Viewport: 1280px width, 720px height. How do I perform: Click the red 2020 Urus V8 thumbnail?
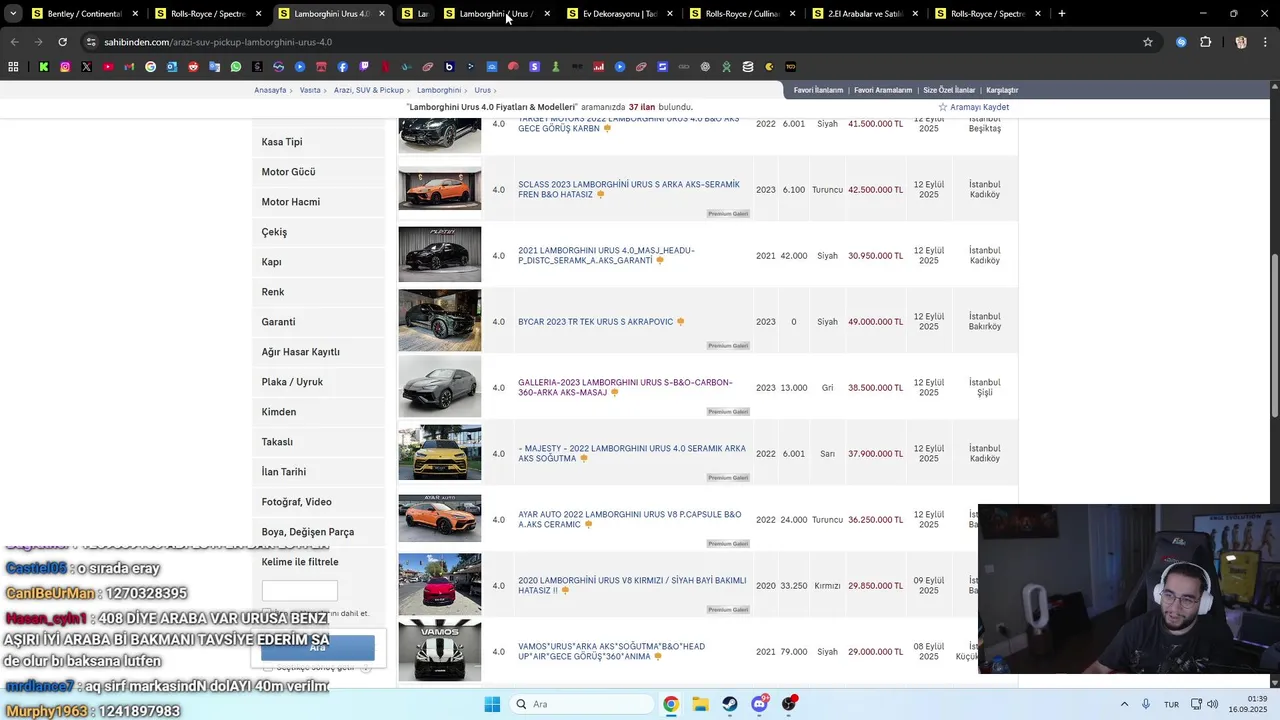click(440, 585)
